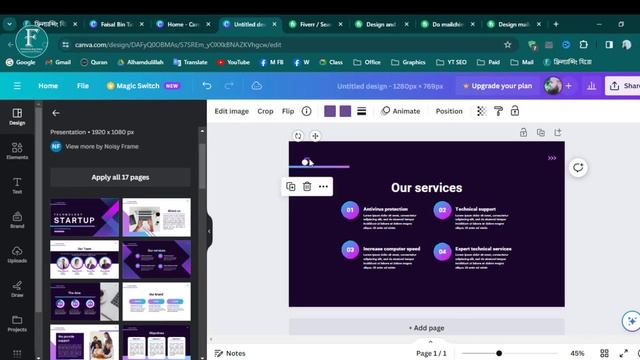Image resolution: width=640 pixels, height=360 pixels.
Task: Open the Uploads sidebar panel
Action: pyautogui.click(x=17, y=254)
